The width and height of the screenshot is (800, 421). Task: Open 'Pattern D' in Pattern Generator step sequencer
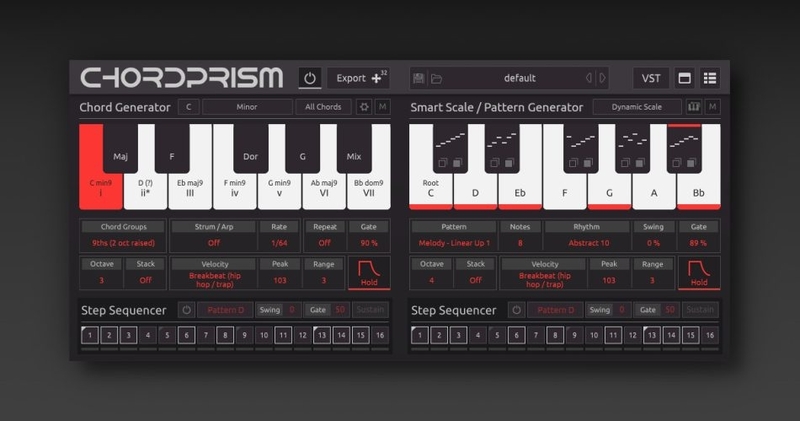[556, 310]
